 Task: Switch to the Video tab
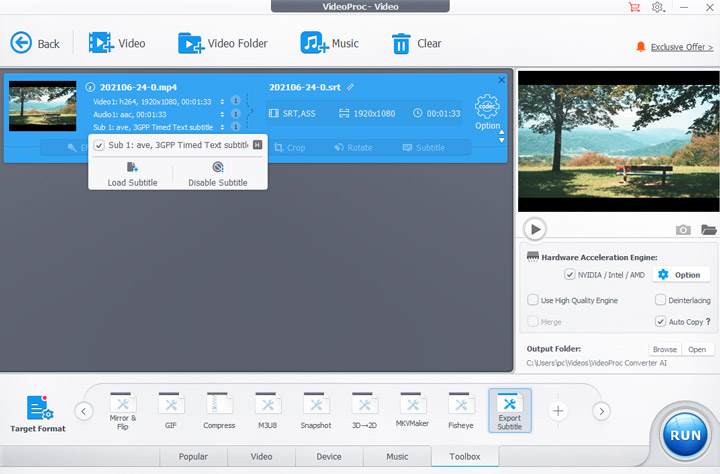(x=261, y=457)
